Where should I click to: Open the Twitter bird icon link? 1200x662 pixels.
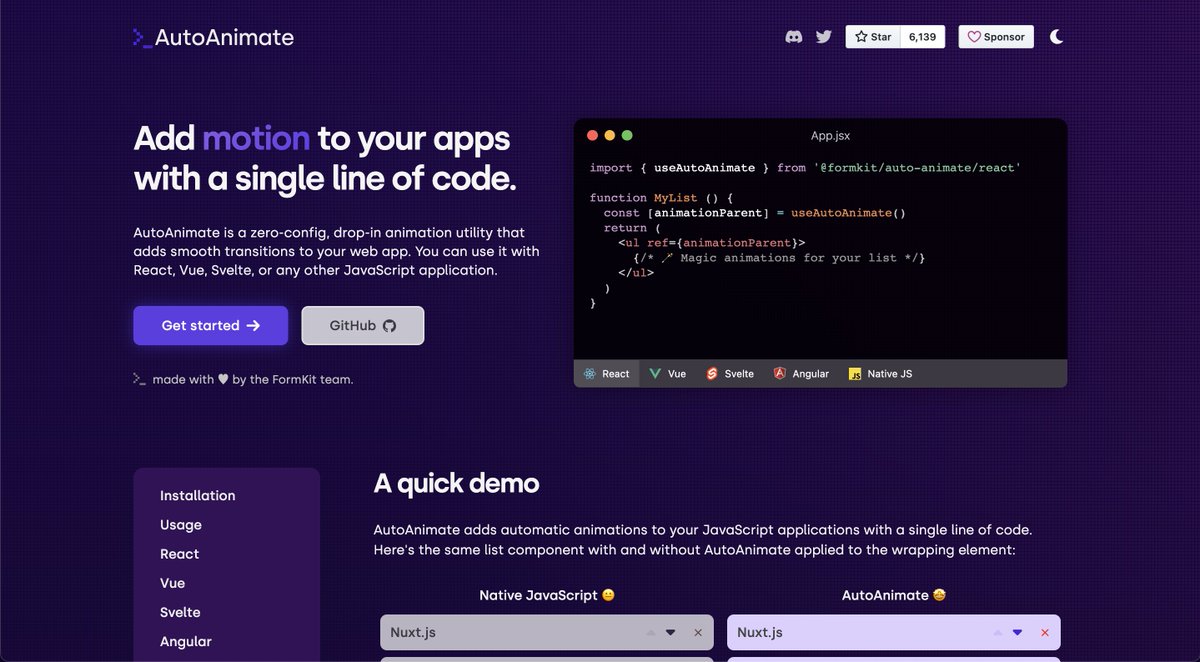coord(824,37)
